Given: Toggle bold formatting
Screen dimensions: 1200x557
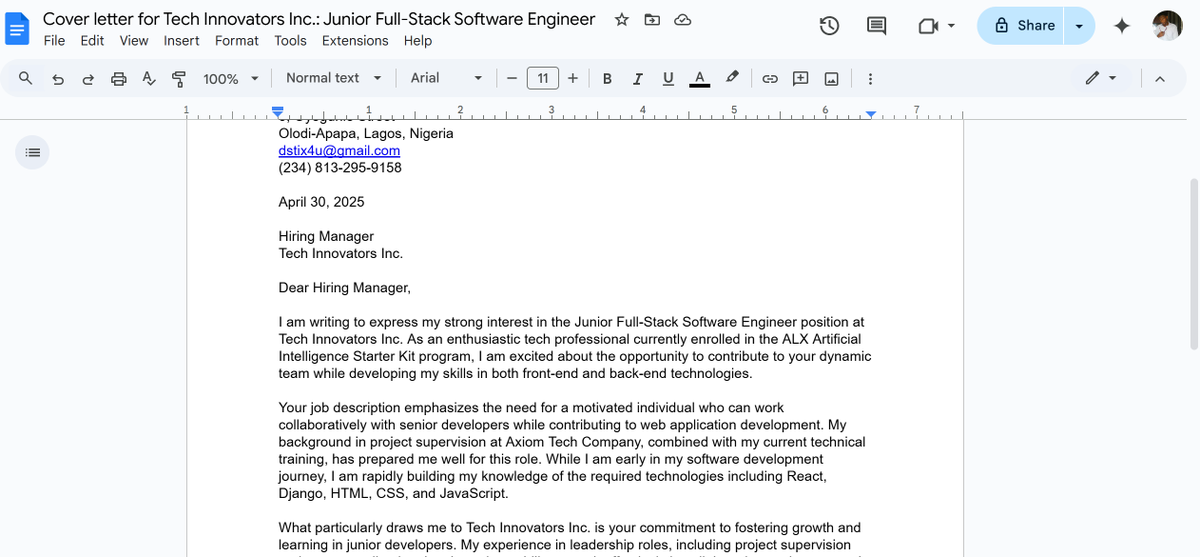Looking at the screenshot, I should [x=607, y=78].
